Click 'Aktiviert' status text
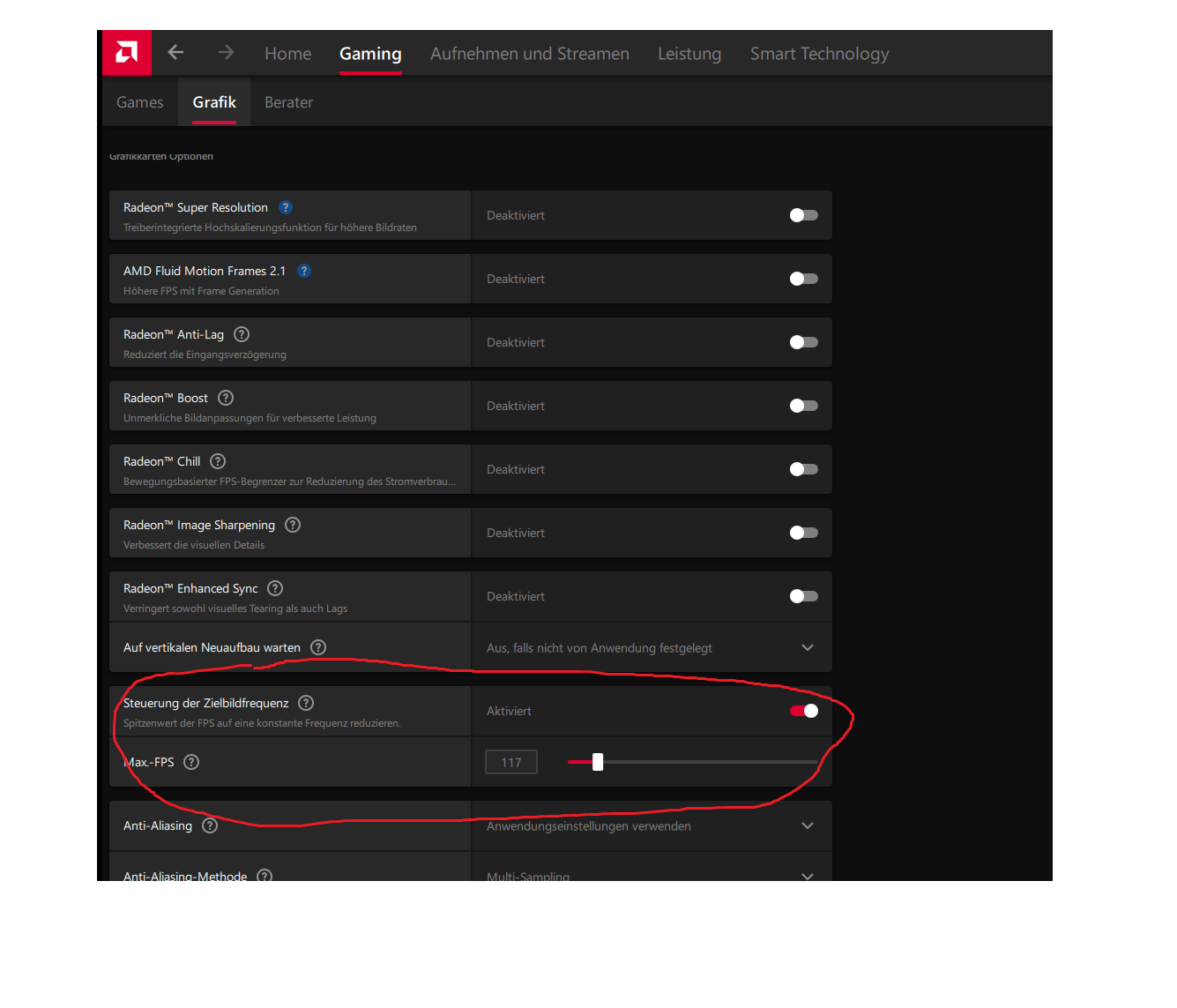 coord(509,711)
